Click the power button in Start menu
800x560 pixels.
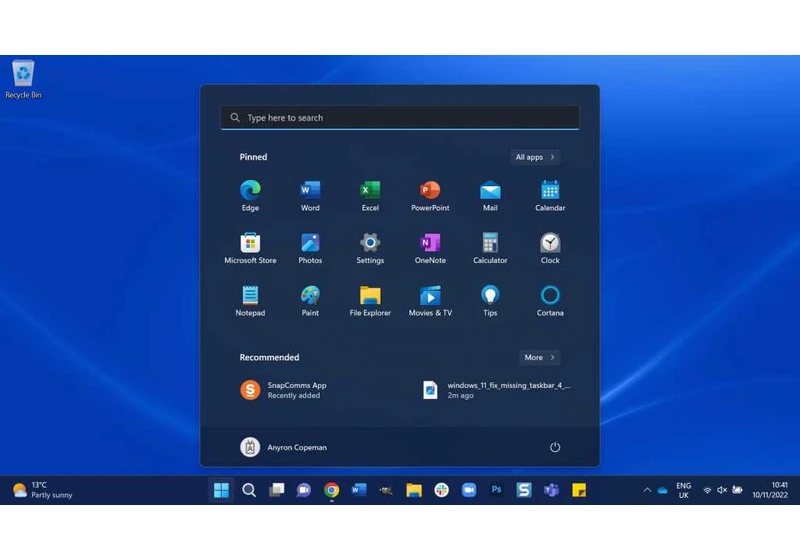click(555, 447)
